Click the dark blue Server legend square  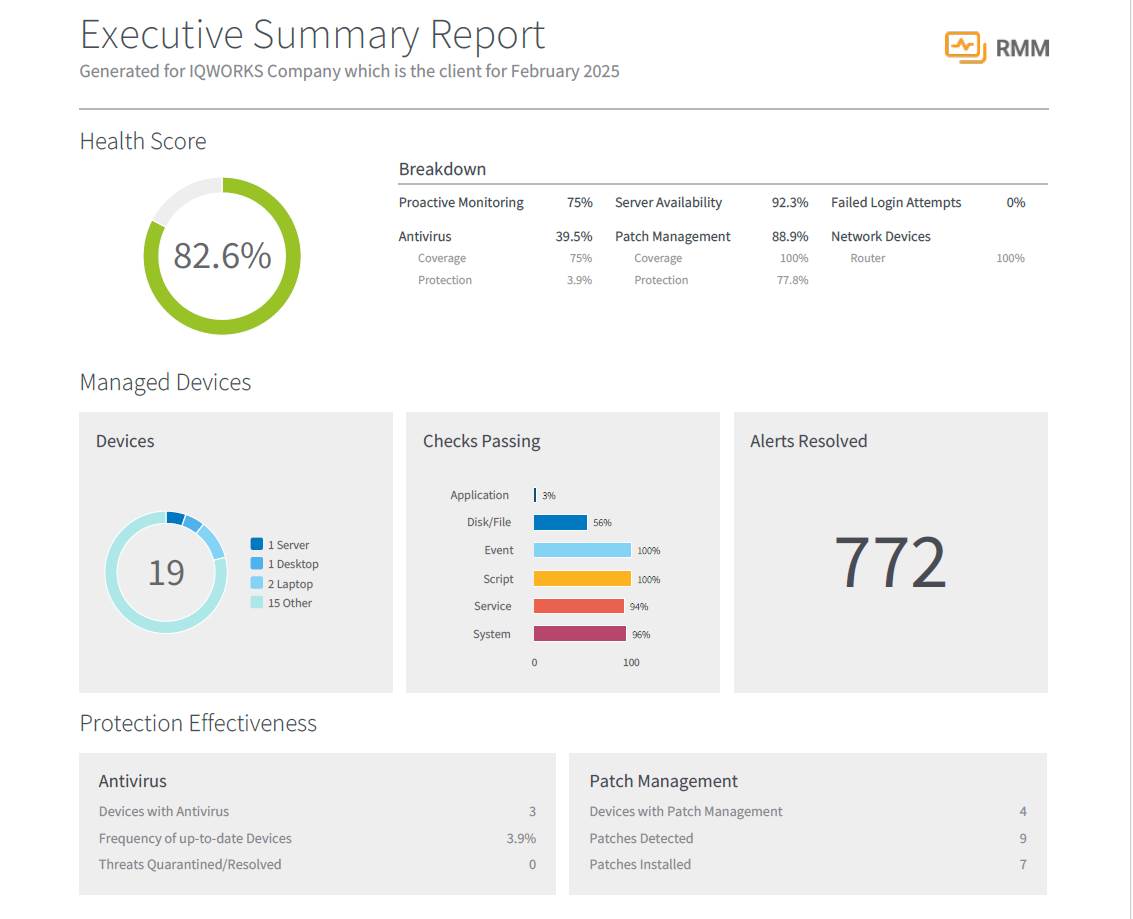257,545
